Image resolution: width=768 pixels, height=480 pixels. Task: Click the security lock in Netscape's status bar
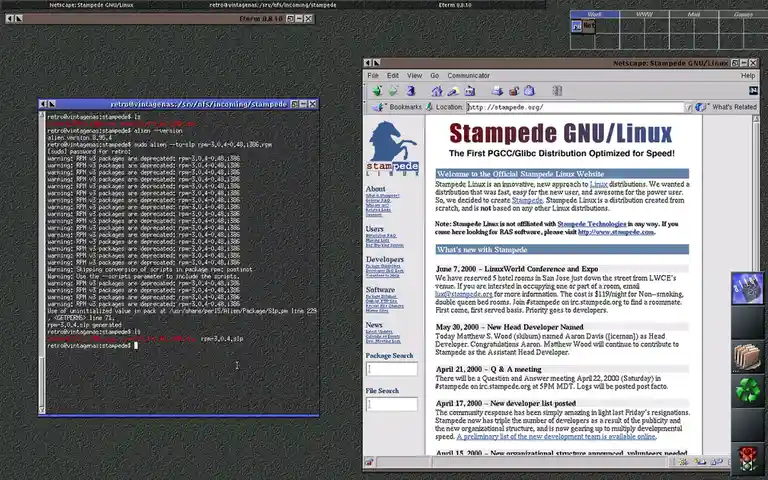click(369, 462)
